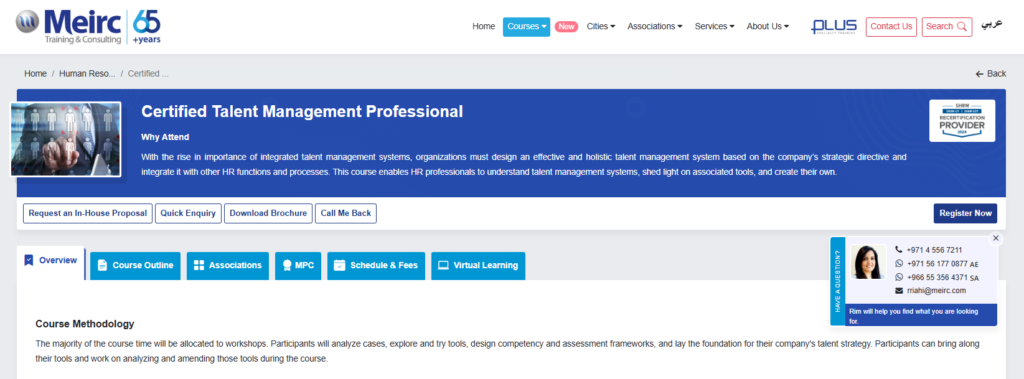Click the Quick Enquiry button
This screenshot has height=379, width=1024.
click(x=188, y=214)
